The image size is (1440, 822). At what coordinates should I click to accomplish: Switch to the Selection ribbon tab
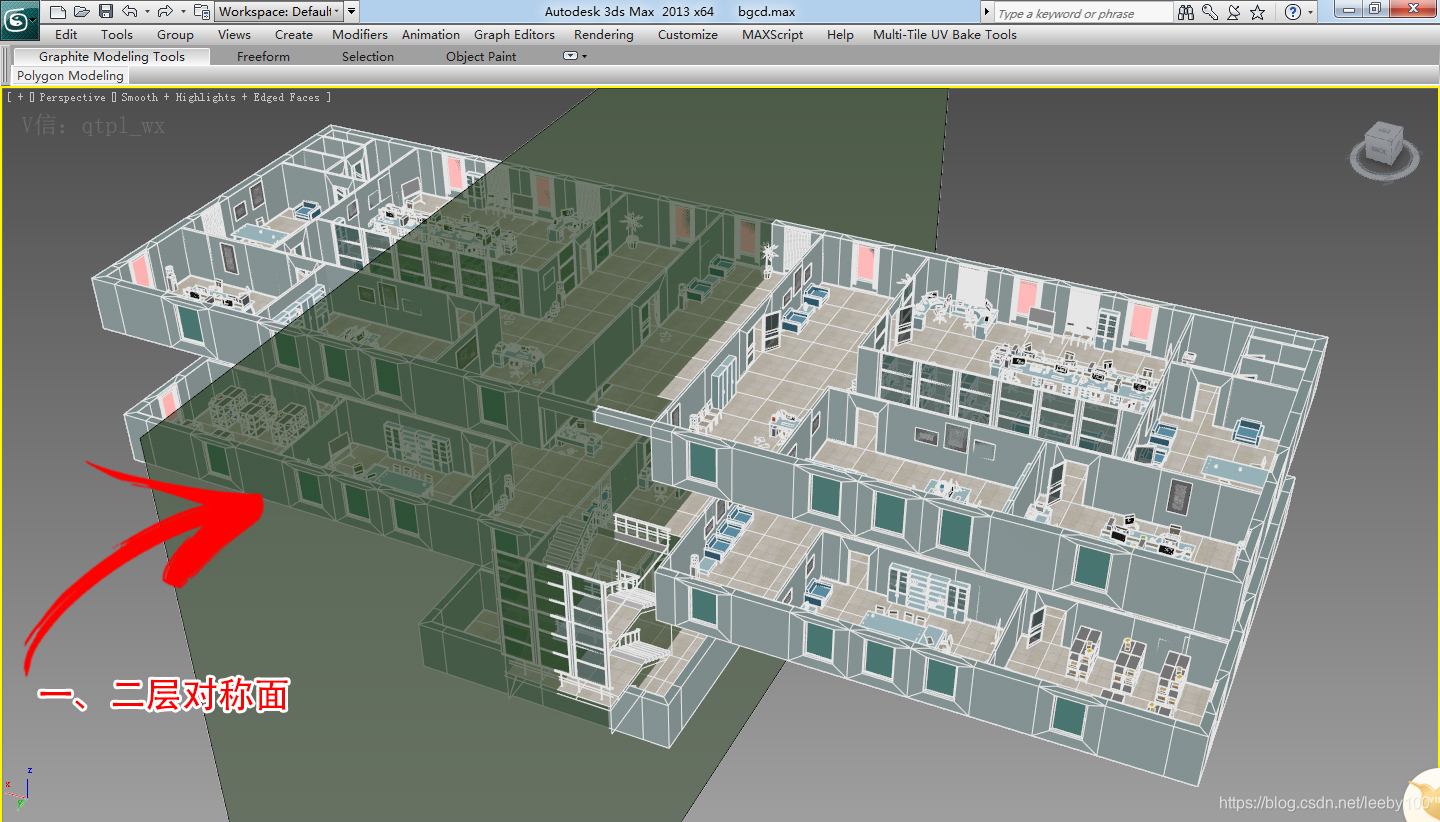pos(368,56)
